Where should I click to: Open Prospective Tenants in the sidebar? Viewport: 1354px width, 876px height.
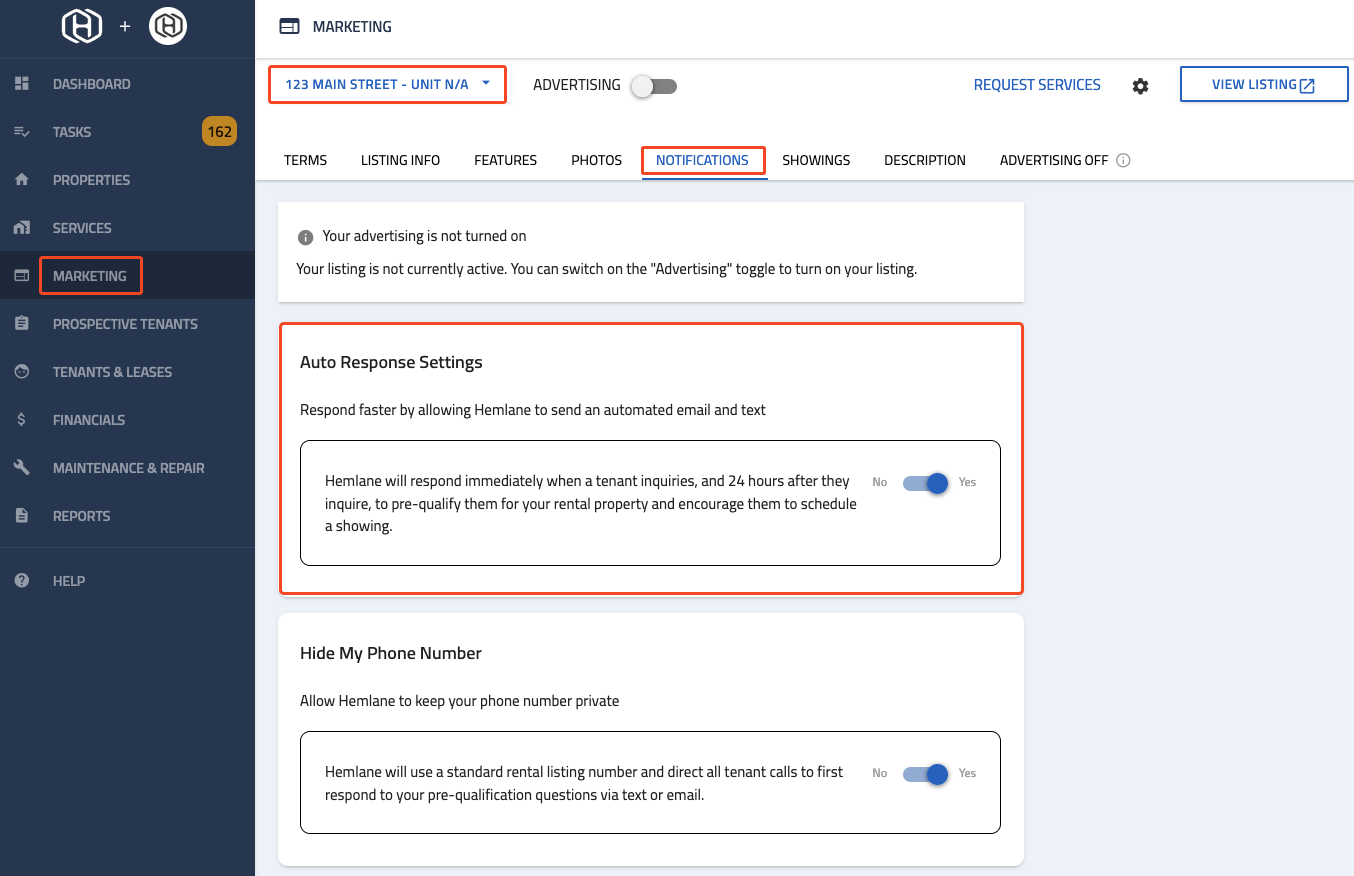125,324
